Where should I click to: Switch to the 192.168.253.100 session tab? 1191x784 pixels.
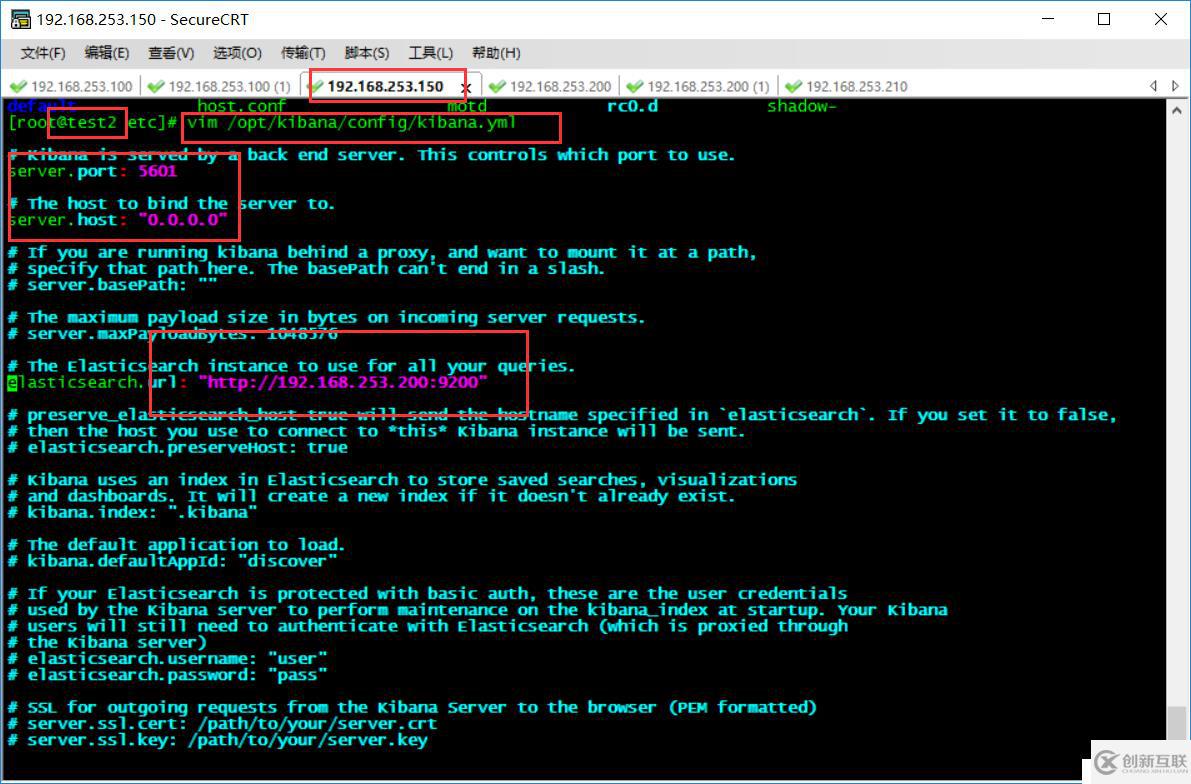(x=73, y=87)
